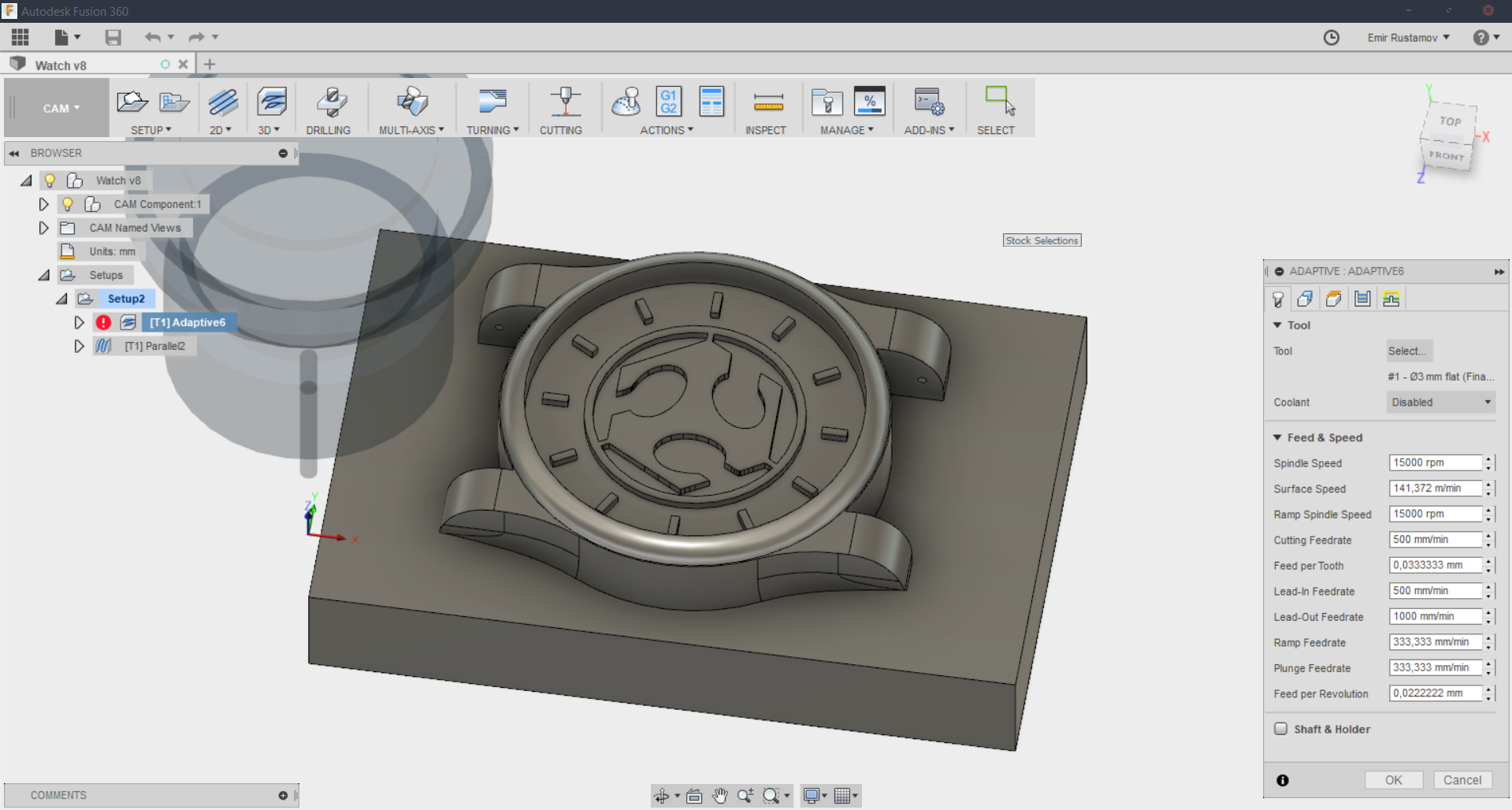Expand the [T1] Parallel2 operation

pyautogui.click(x=79, y=346)
